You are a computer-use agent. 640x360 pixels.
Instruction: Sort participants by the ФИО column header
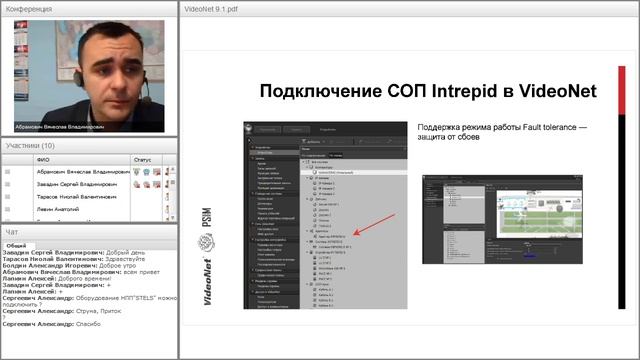[x=82, y=160]
